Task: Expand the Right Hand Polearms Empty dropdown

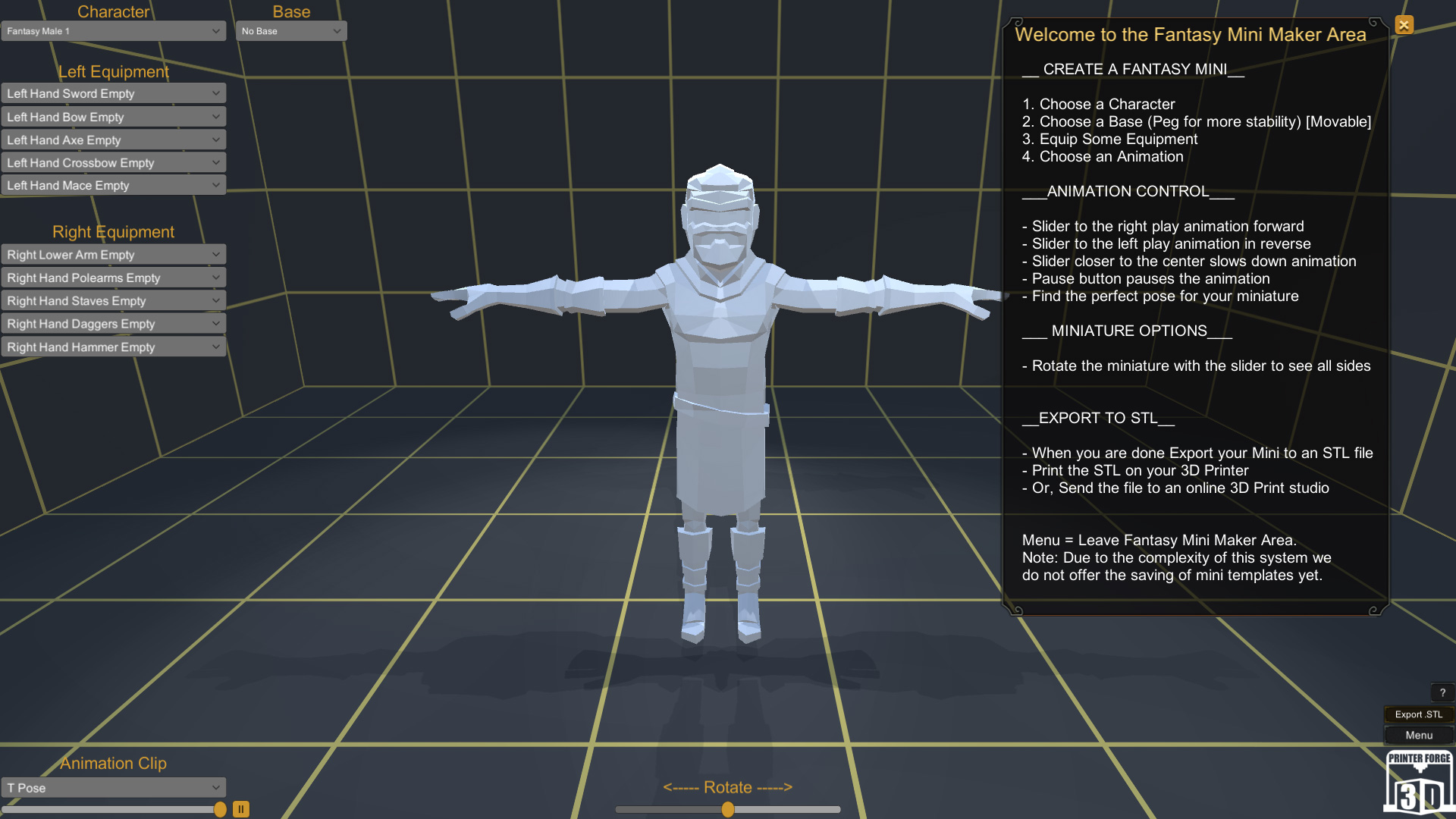Action: pos(114,277)
